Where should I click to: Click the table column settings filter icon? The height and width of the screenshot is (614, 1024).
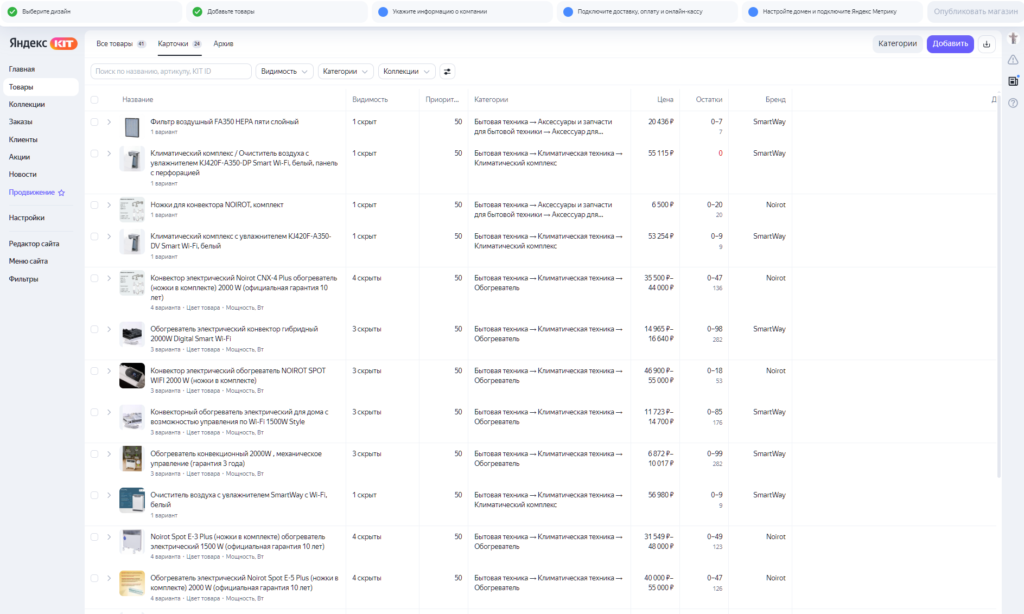tap(447, 71)
